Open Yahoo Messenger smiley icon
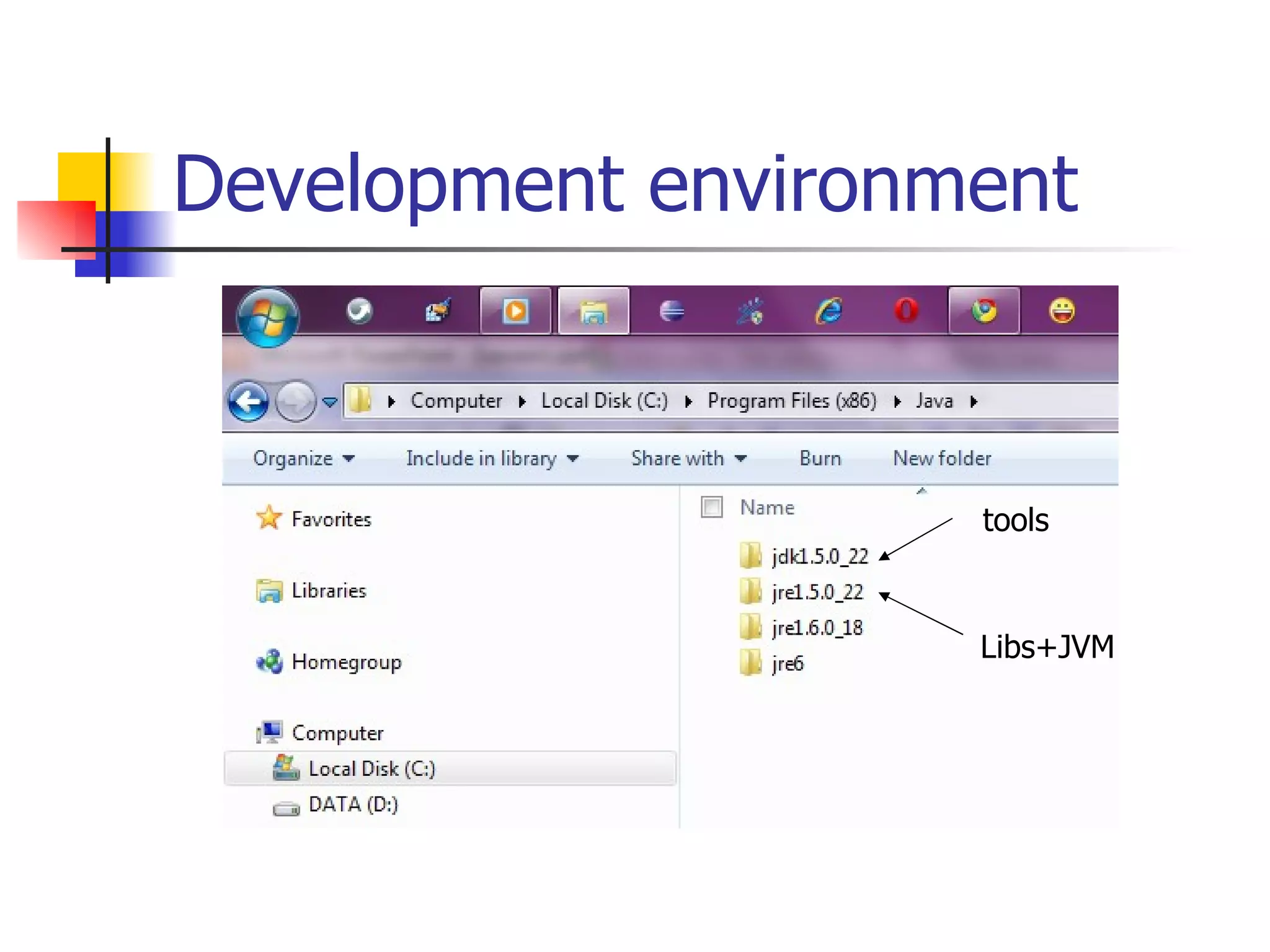This screenshot has height=952, width=1270. 1062,311
